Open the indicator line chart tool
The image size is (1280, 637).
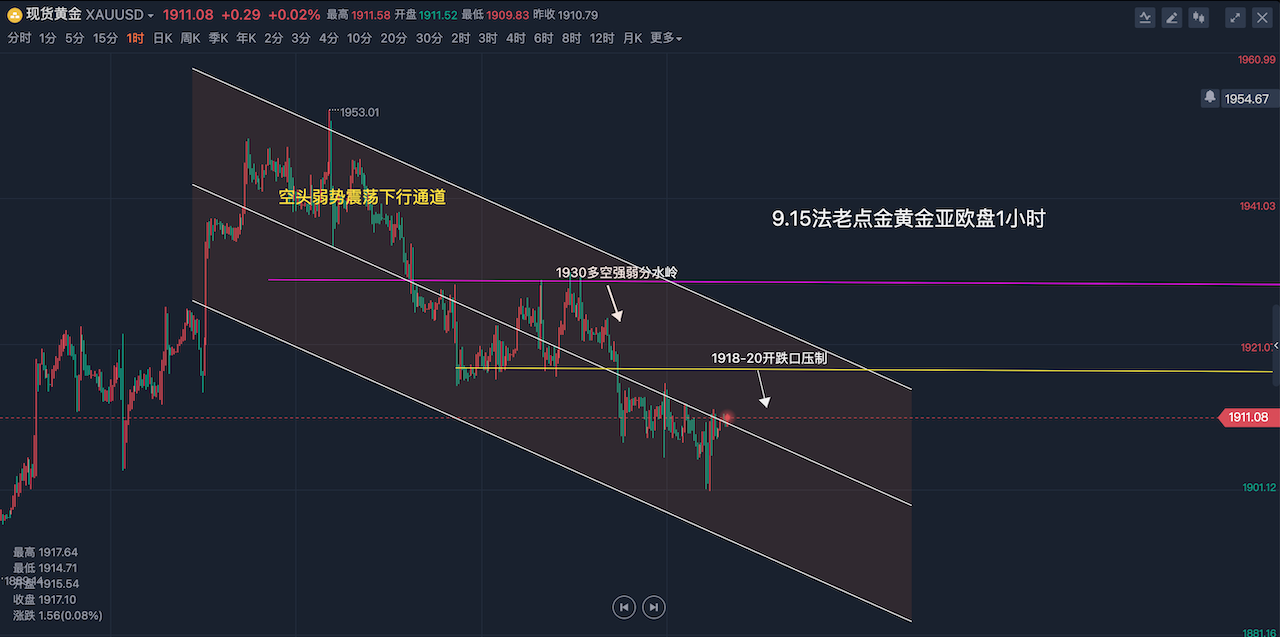tap(1145, 17)
